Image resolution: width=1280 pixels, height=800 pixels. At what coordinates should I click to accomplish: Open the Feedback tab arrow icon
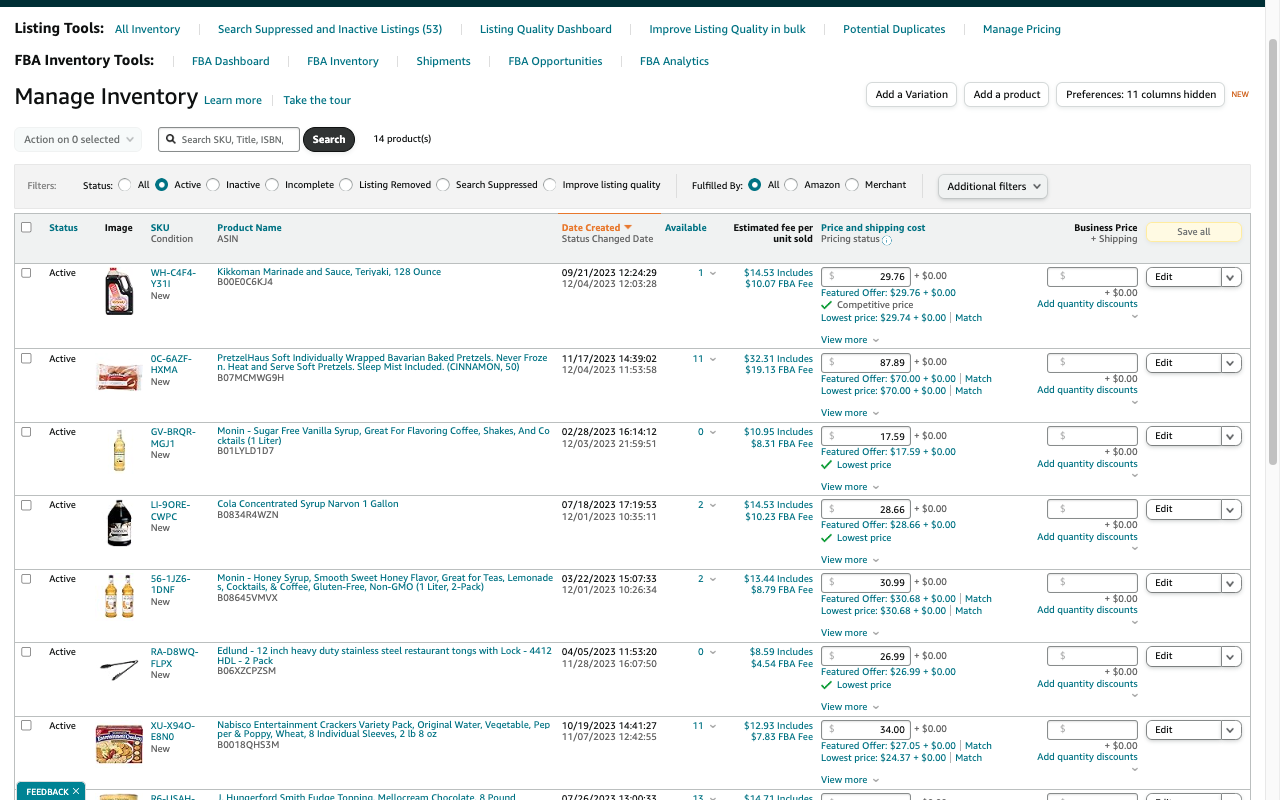coord(76,792)
